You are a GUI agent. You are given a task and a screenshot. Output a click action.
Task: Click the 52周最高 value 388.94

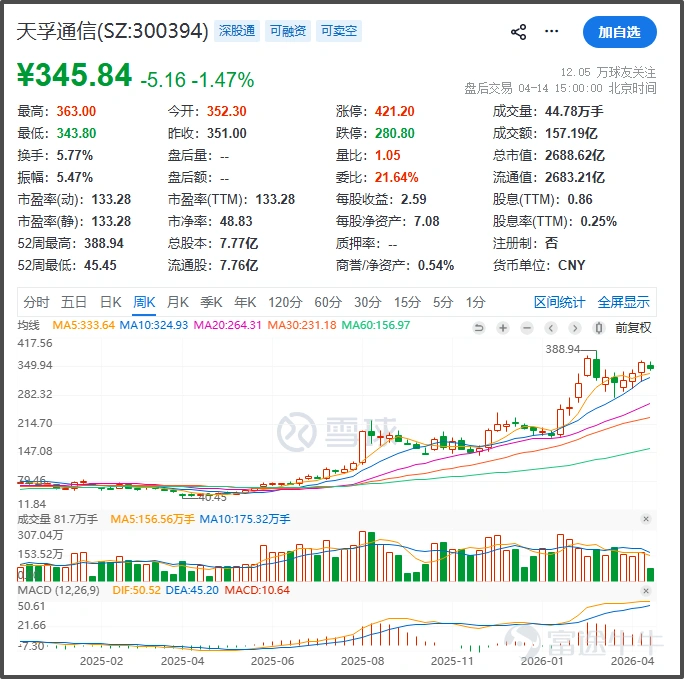[104, 243]
